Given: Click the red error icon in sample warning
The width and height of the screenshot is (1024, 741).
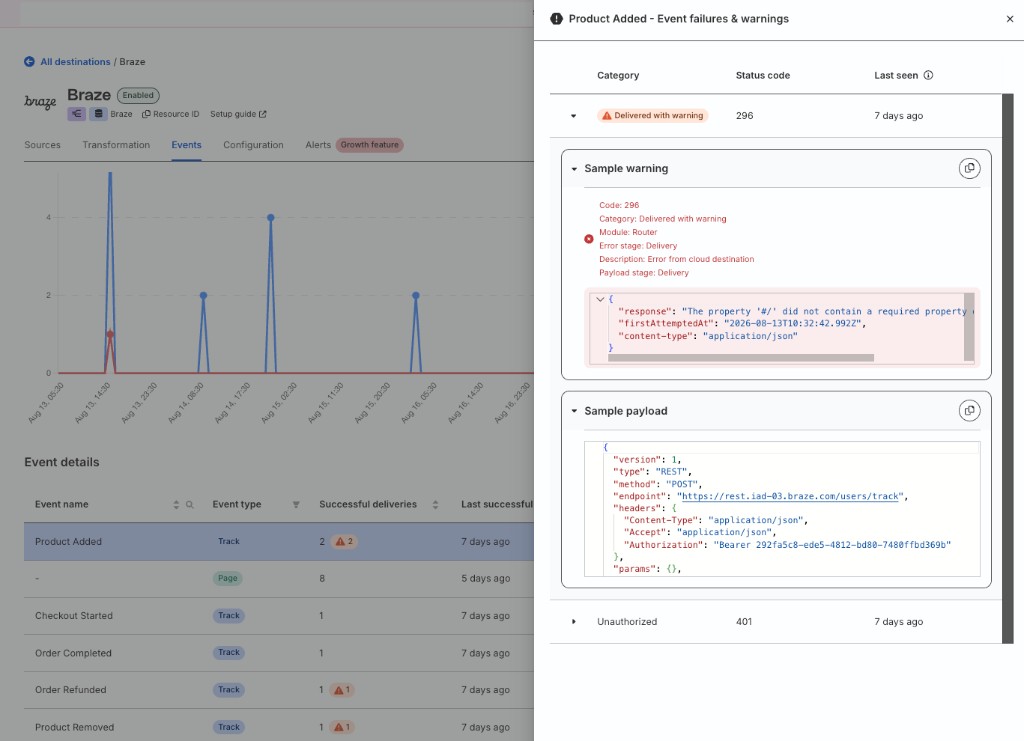Looking at the screenshot, I should [x=588, y=239].
